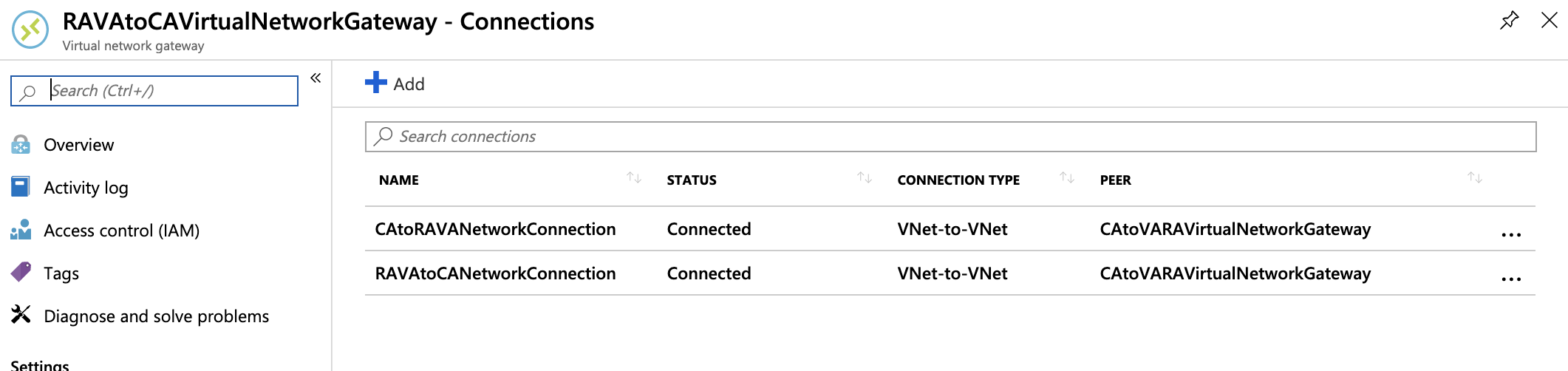Sort connections by Connection Type arrows

click(x=1066, y=178)
